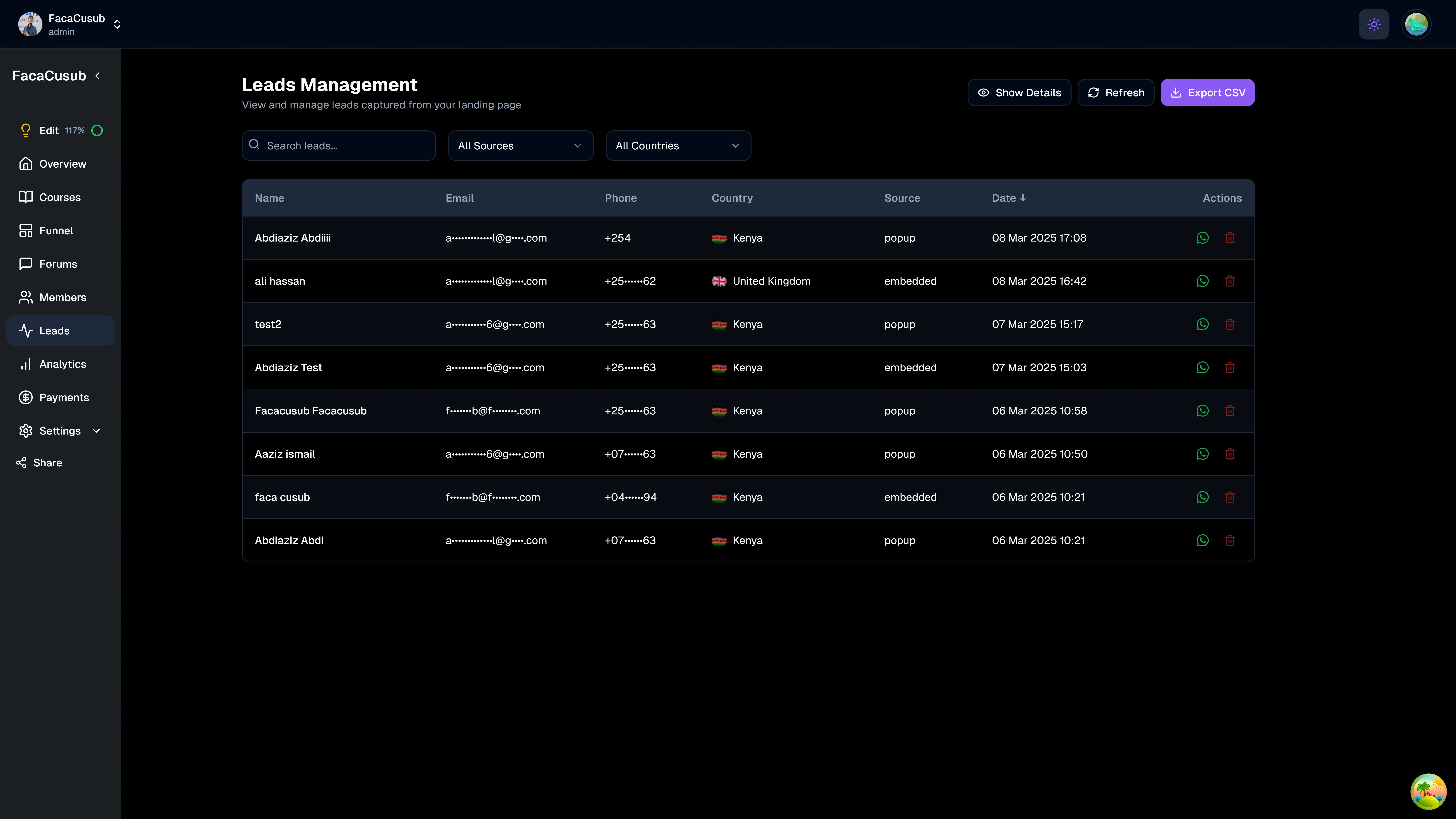This screenshot has width=1456, height=819.
Task: Delete the Aaziz ismail lead
Action: coord(1230,454)
